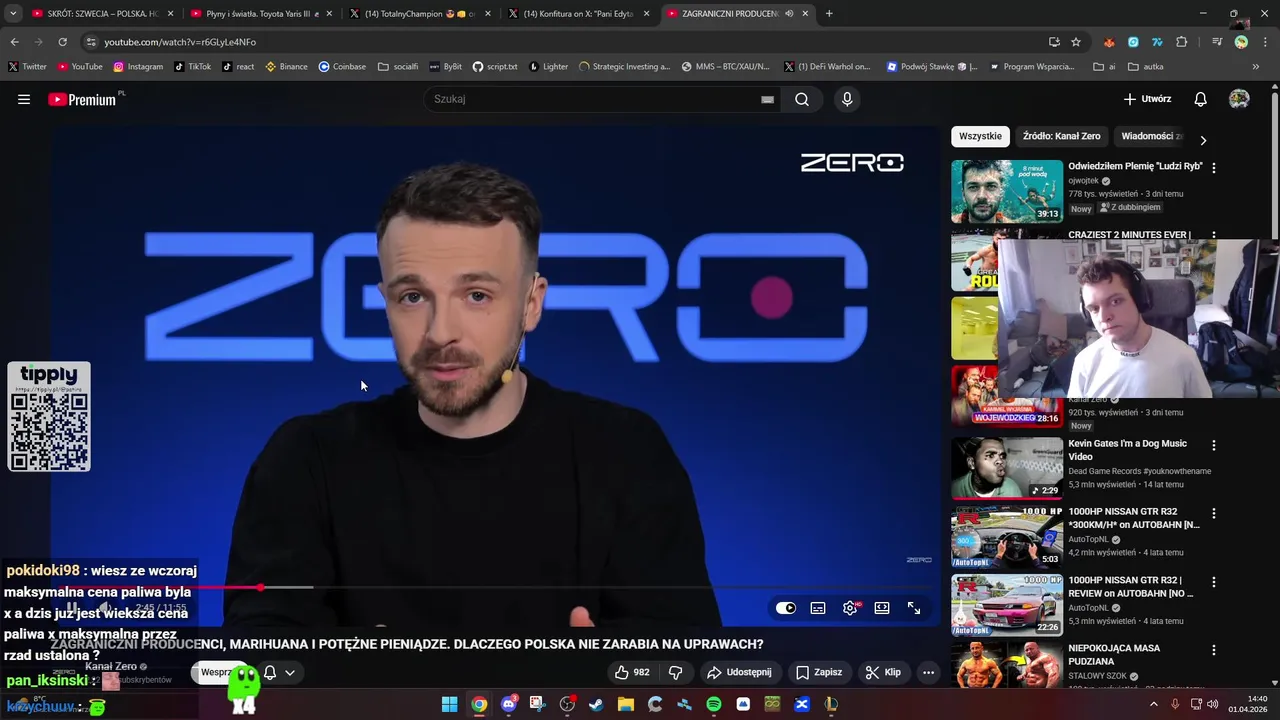The image size is (1280, 720).
Task: Click the Udostępnij share button
Action: coord(739,672)
